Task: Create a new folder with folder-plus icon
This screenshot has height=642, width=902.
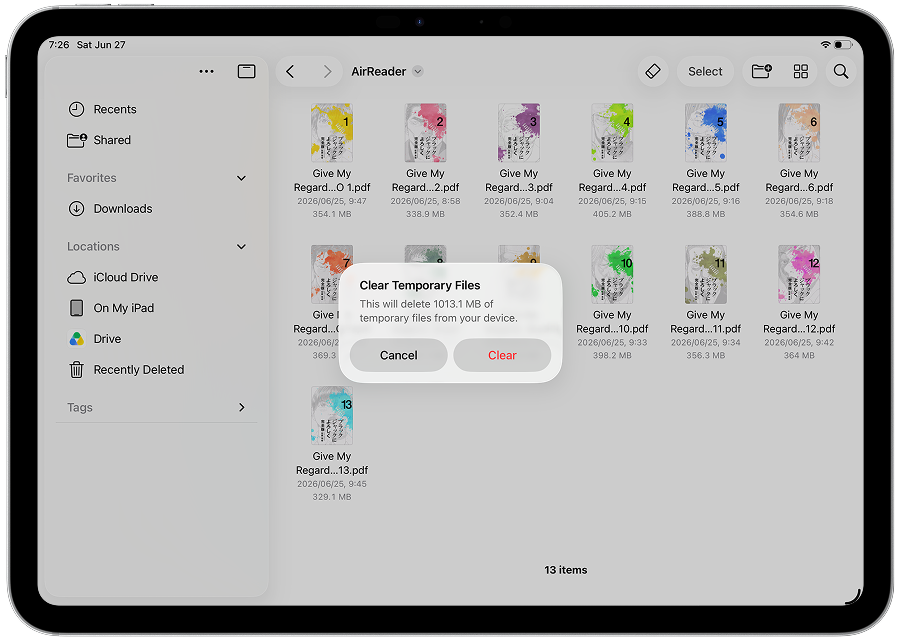Action: pos(762,71)
